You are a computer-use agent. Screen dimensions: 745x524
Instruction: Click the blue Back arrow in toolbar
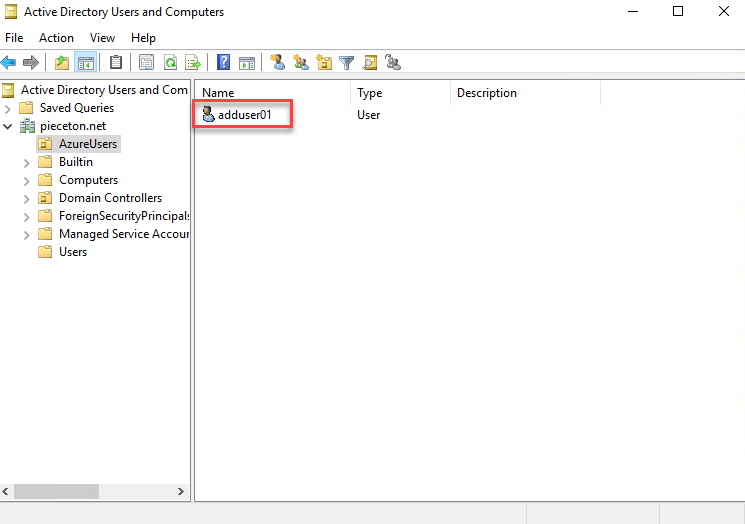tap(9, 62)
